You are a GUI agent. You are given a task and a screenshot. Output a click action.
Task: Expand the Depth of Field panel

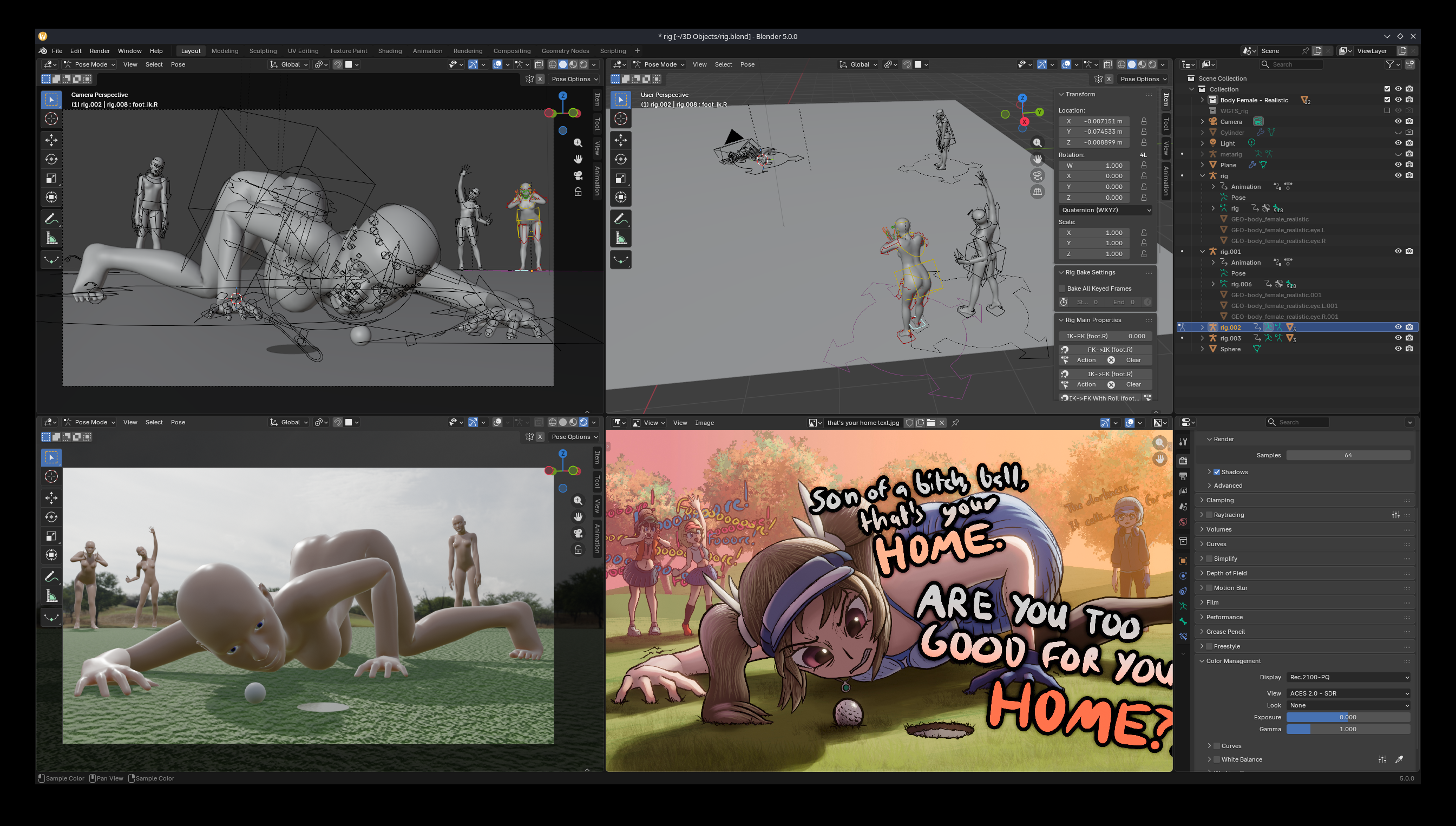tap(1226, 573)
